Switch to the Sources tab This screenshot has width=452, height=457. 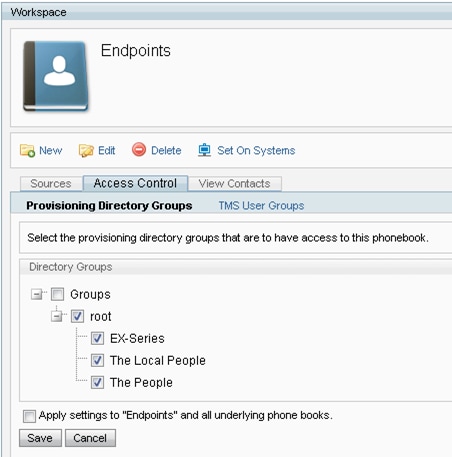point(51,184)
